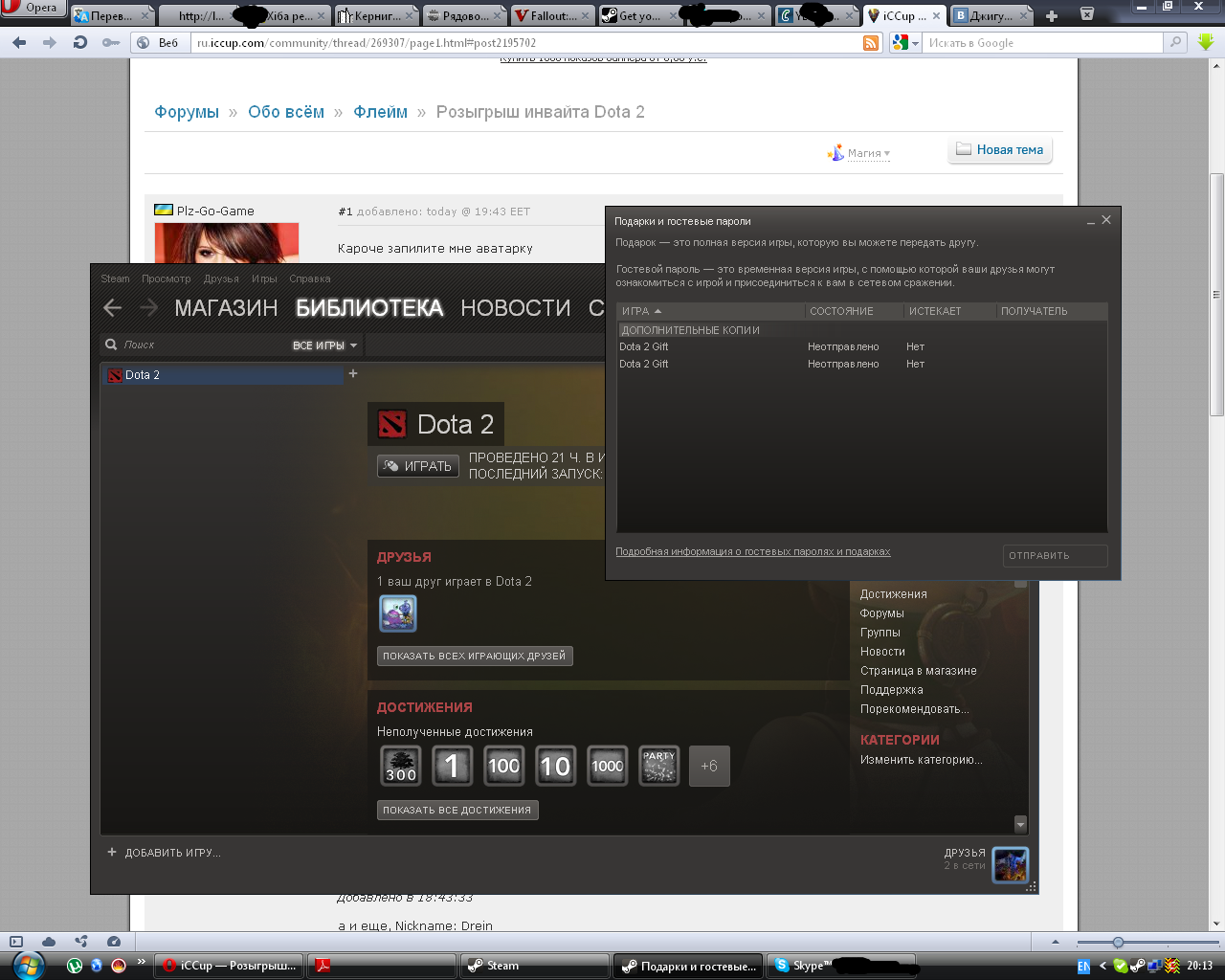The image size is (1225, 980).
Task: Open the Просмотр menu in Steam
Action: pos(167,278)
